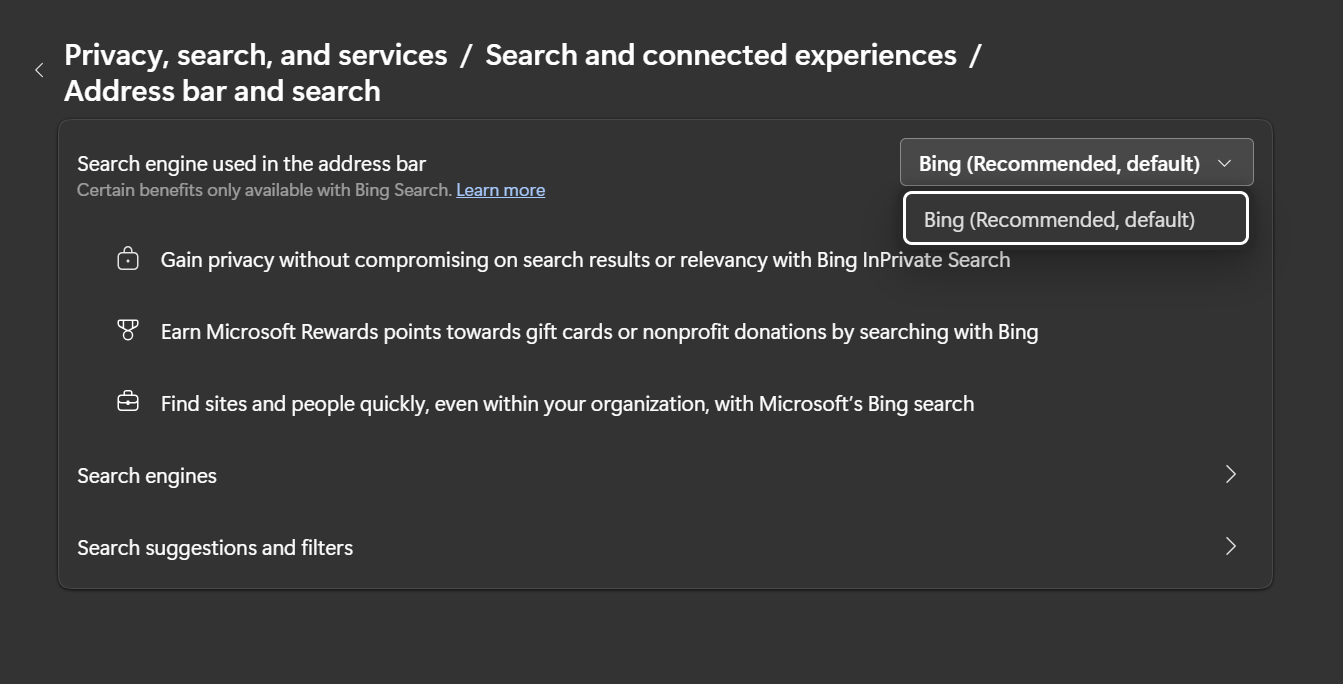Open the Learn more link about Bing Search
This screenshot has width=1343, height=684.
click(500, 189)
